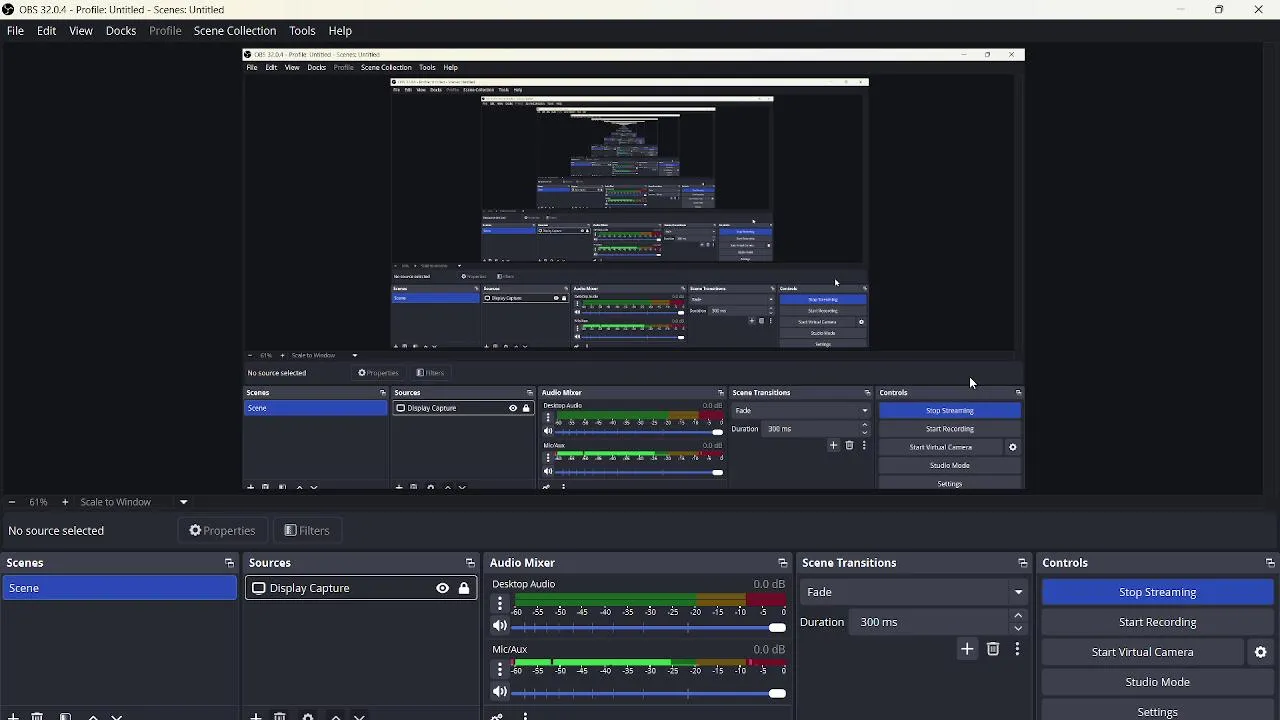Image resolution: width=1280 pixels, height=720 pixels.
Task: Mute Mic/Aux with its speaker icon
Action: pos(500,692)
